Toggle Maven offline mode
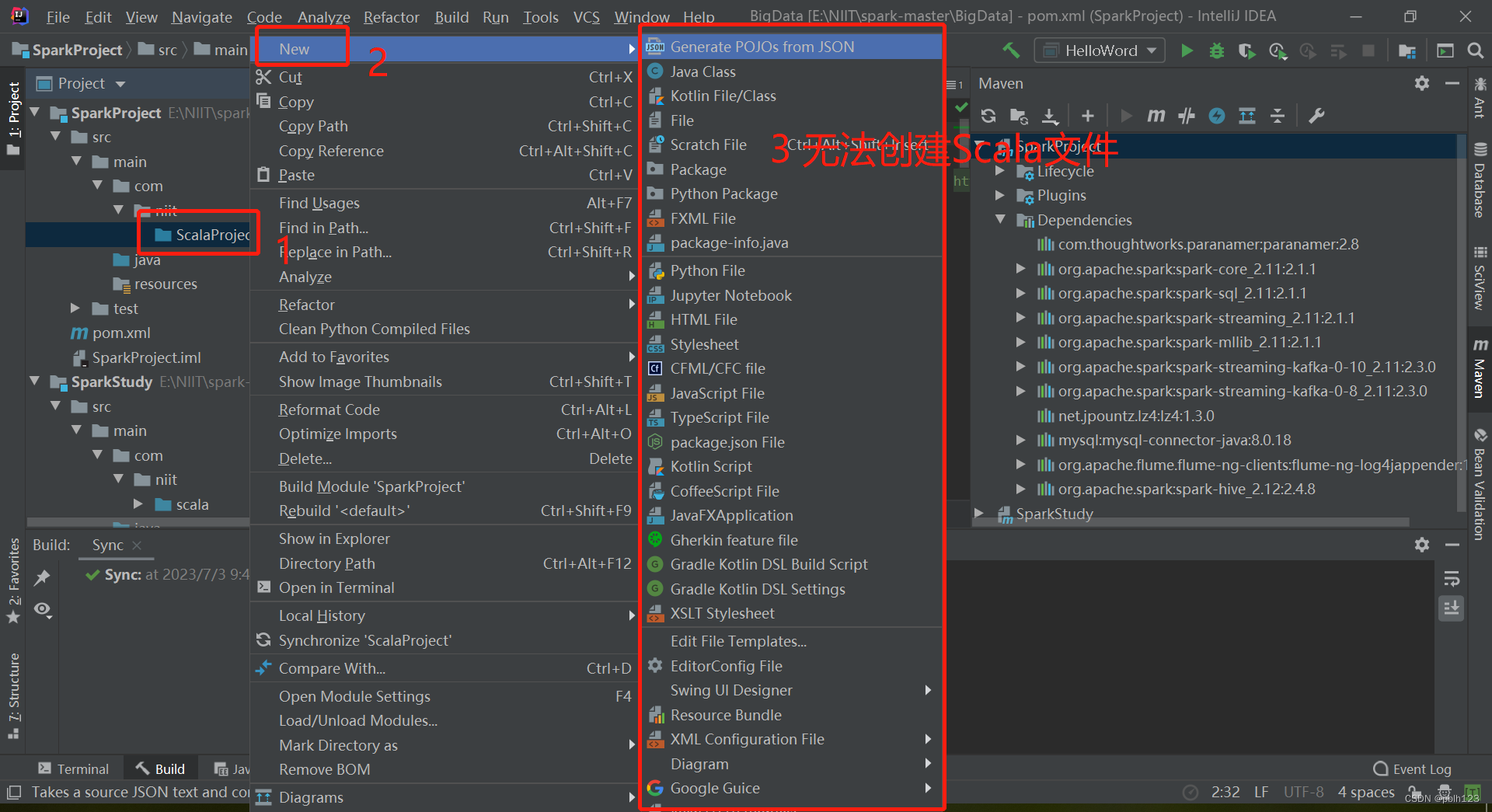Viewport: 1492px width, 812px height. [1187, 116]
